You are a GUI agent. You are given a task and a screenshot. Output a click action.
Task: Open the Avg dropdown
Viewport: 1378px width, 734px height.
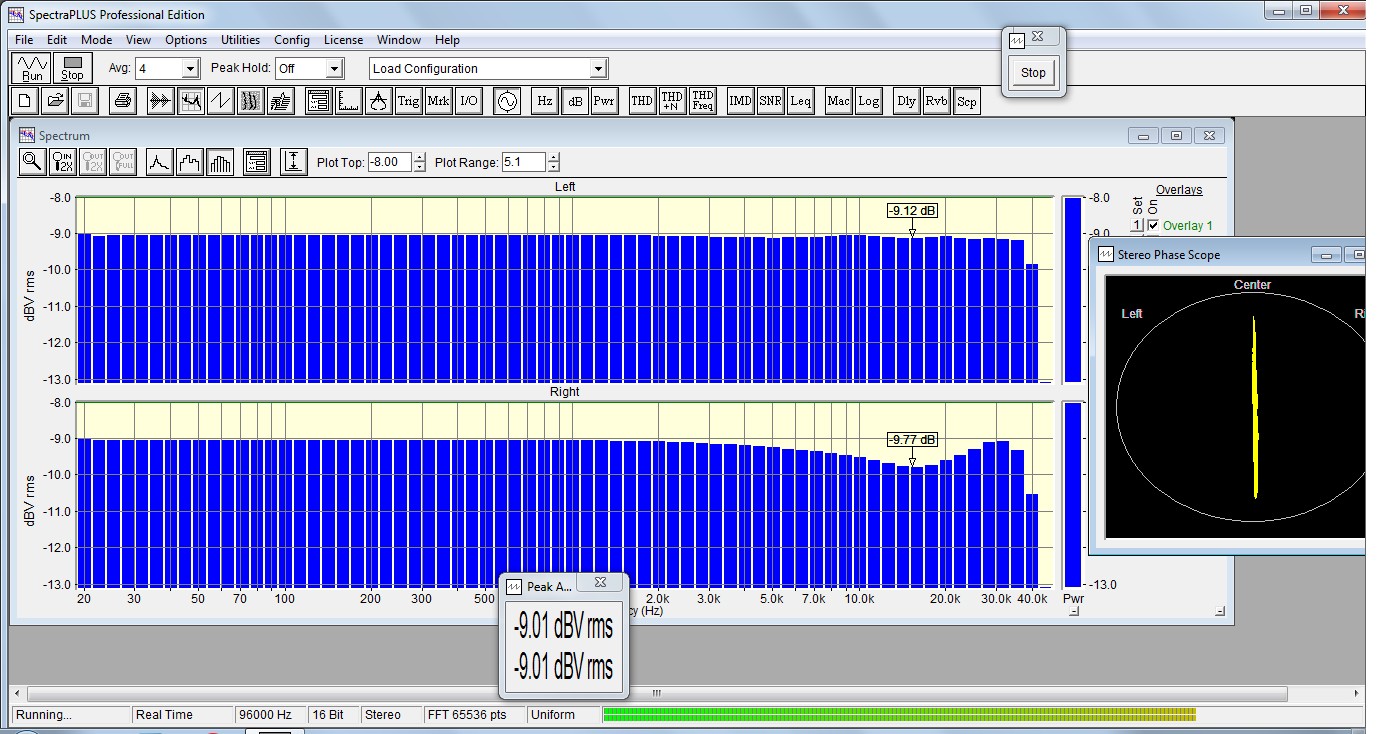coord(190,69)
